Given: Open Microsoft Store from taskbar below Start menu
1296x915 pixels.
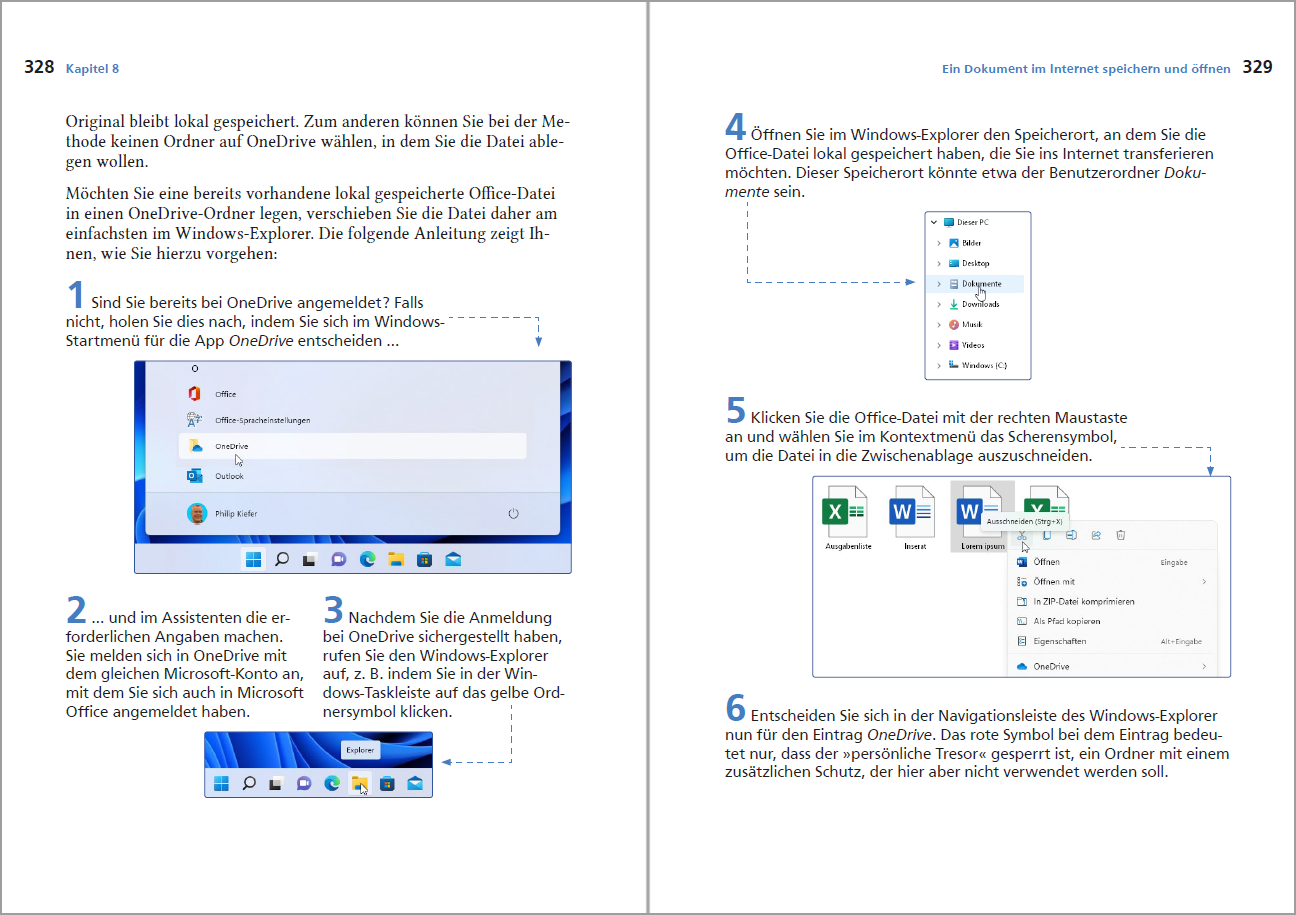Looking at the screenshot, I should pyautogui.click(x=424, y=560).
